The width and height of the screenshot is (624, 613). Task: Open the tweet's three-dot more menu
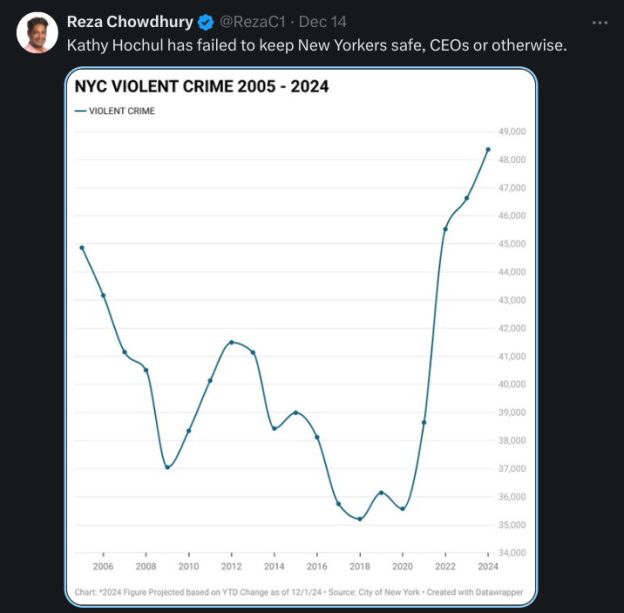599,21
